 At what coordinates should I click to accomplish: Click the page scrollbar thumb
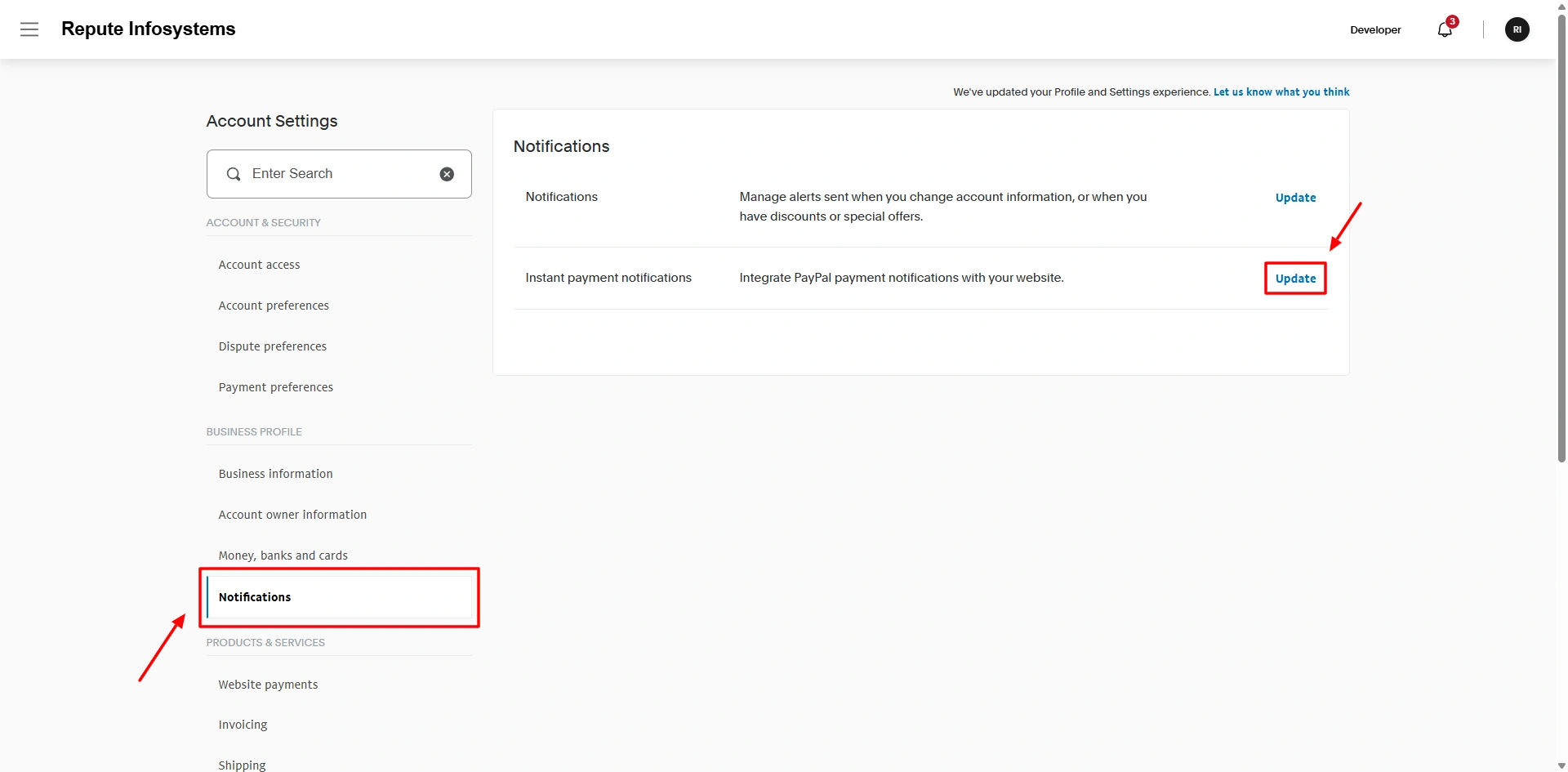pos(1561,237)
